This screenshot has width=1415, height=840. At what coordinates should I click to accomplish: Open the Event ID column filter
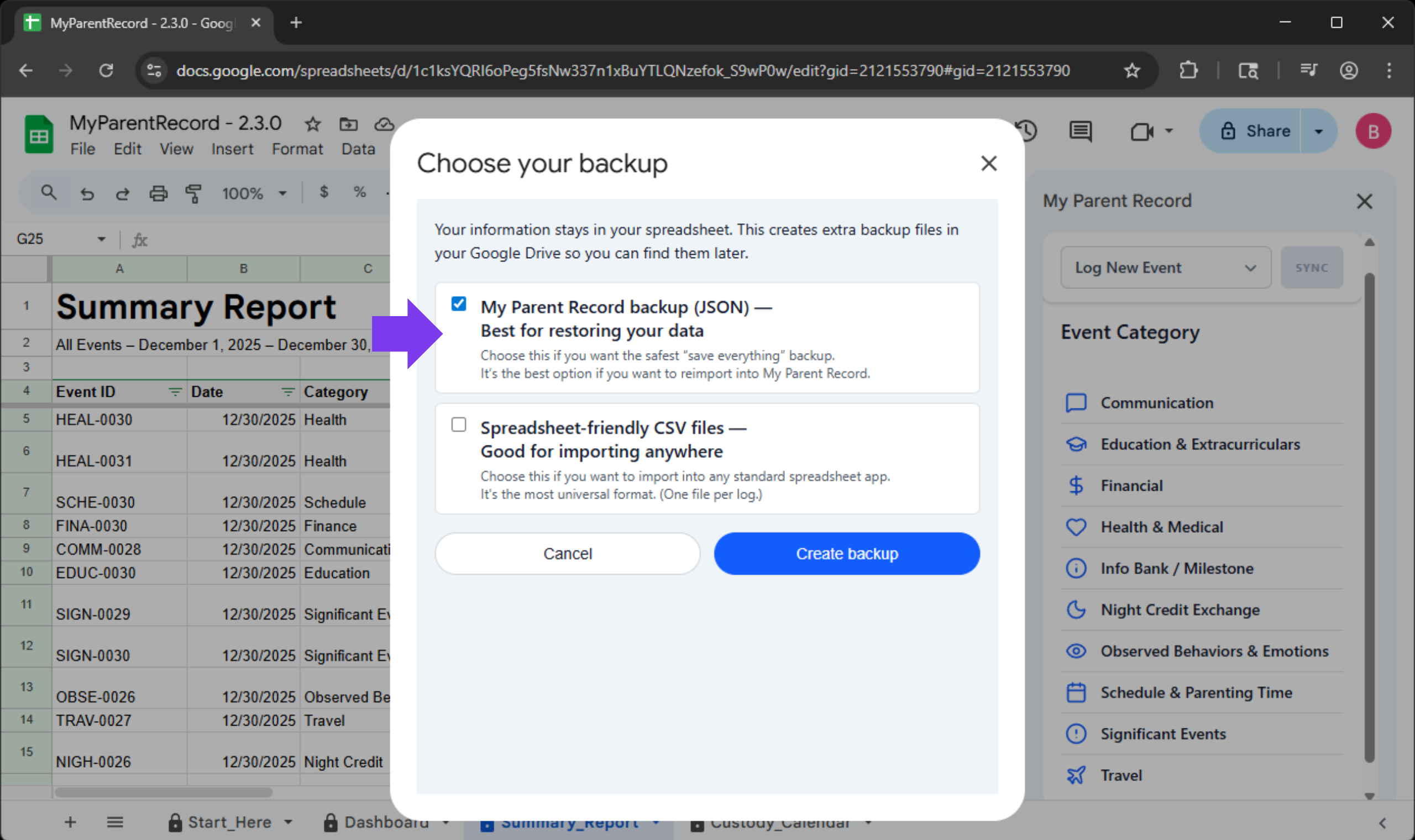pos(175,392)
